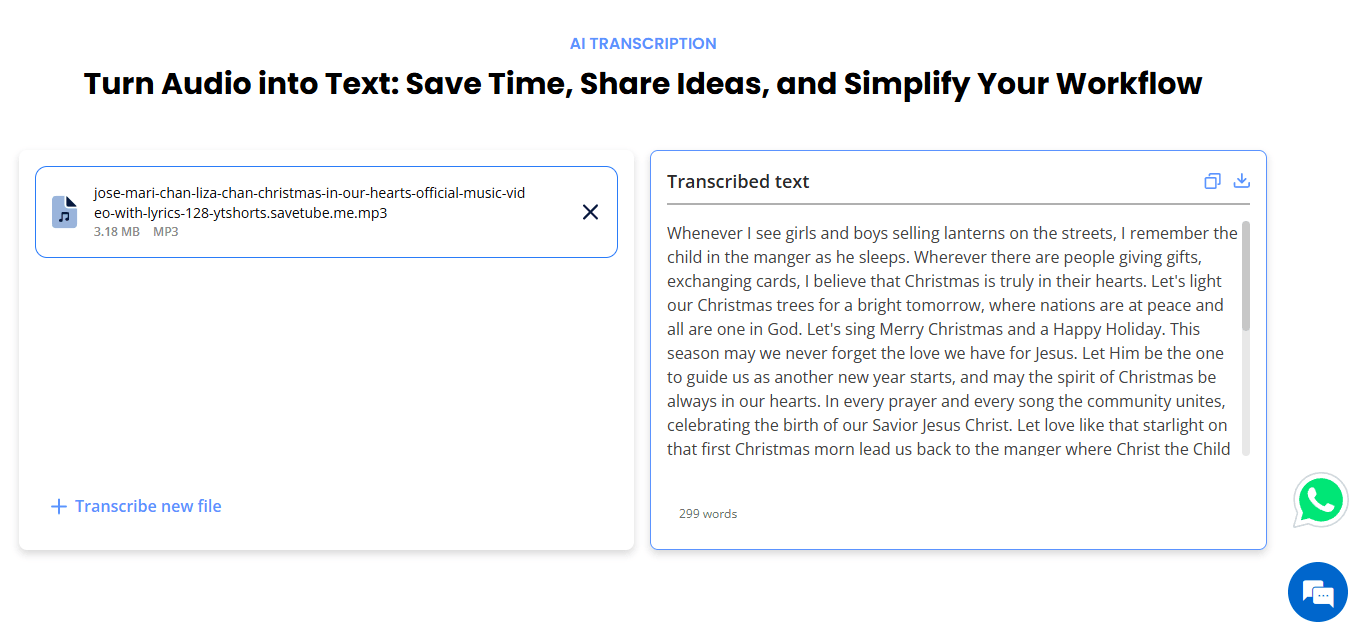
Task: Click the Turn Audio into Text headline
Action: coord(643,83)
